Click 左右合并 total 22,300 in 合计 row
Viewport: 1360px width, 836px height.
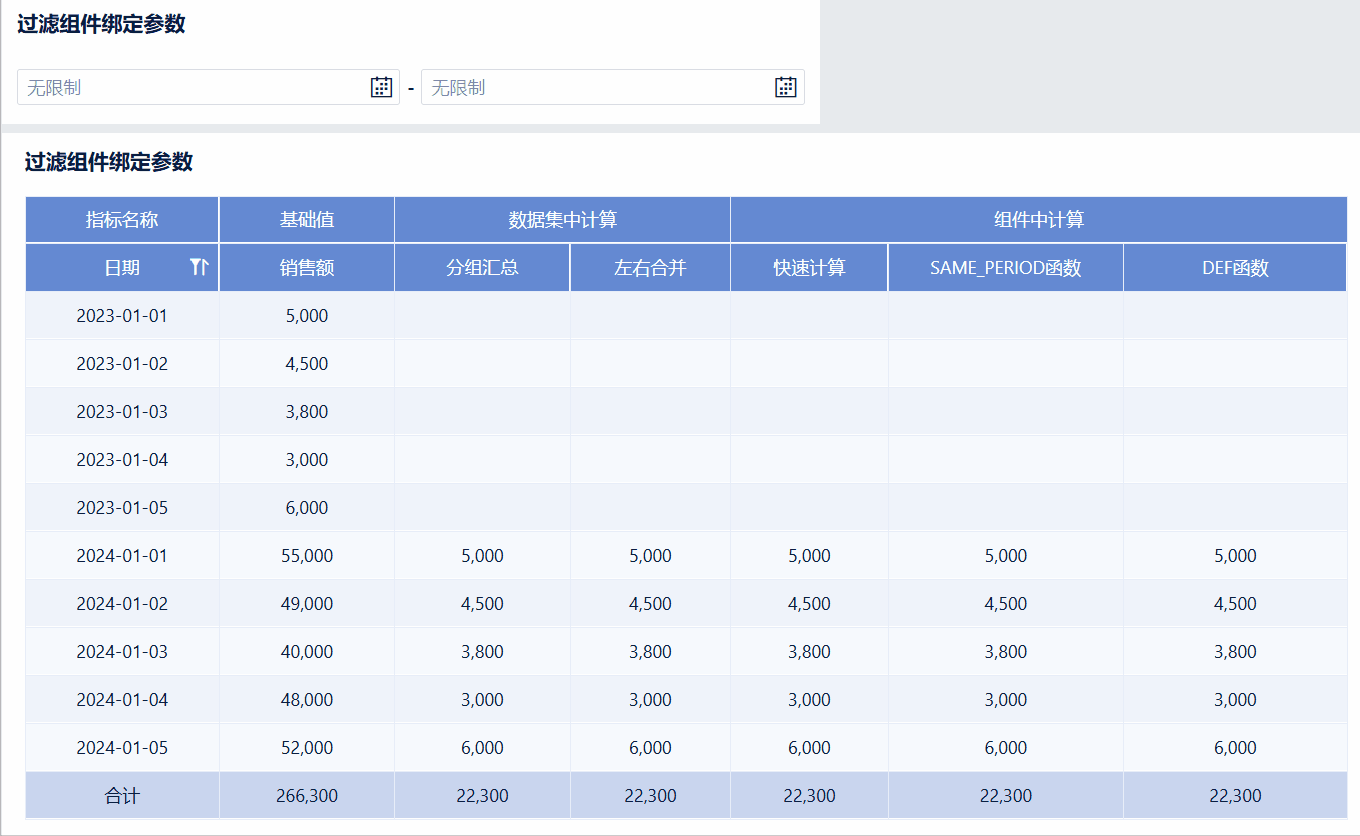click(650, 796)
